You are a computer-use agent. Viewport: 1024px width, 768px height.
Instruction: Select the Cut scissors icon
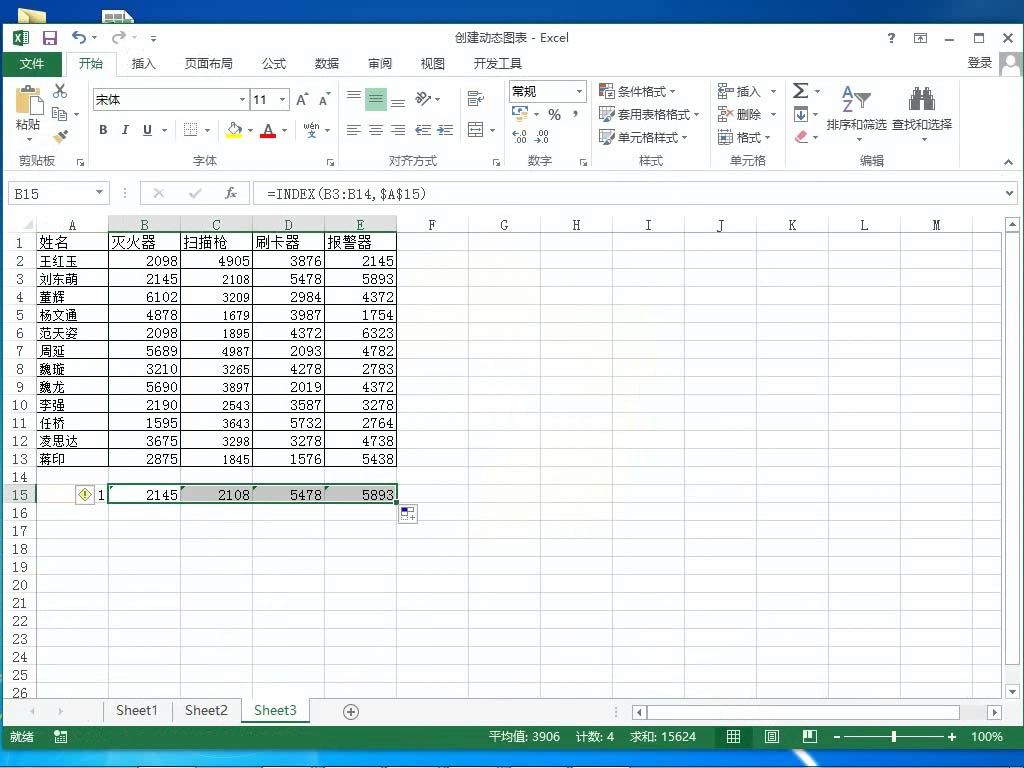pos(60,91)
